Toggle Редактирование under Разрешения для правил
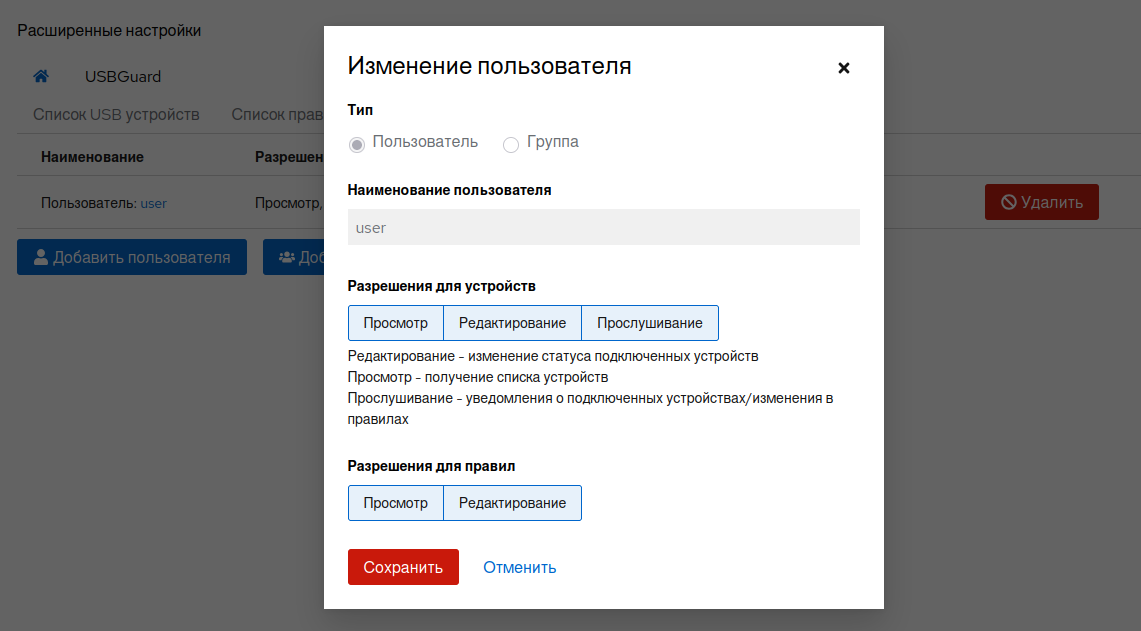 512,503
